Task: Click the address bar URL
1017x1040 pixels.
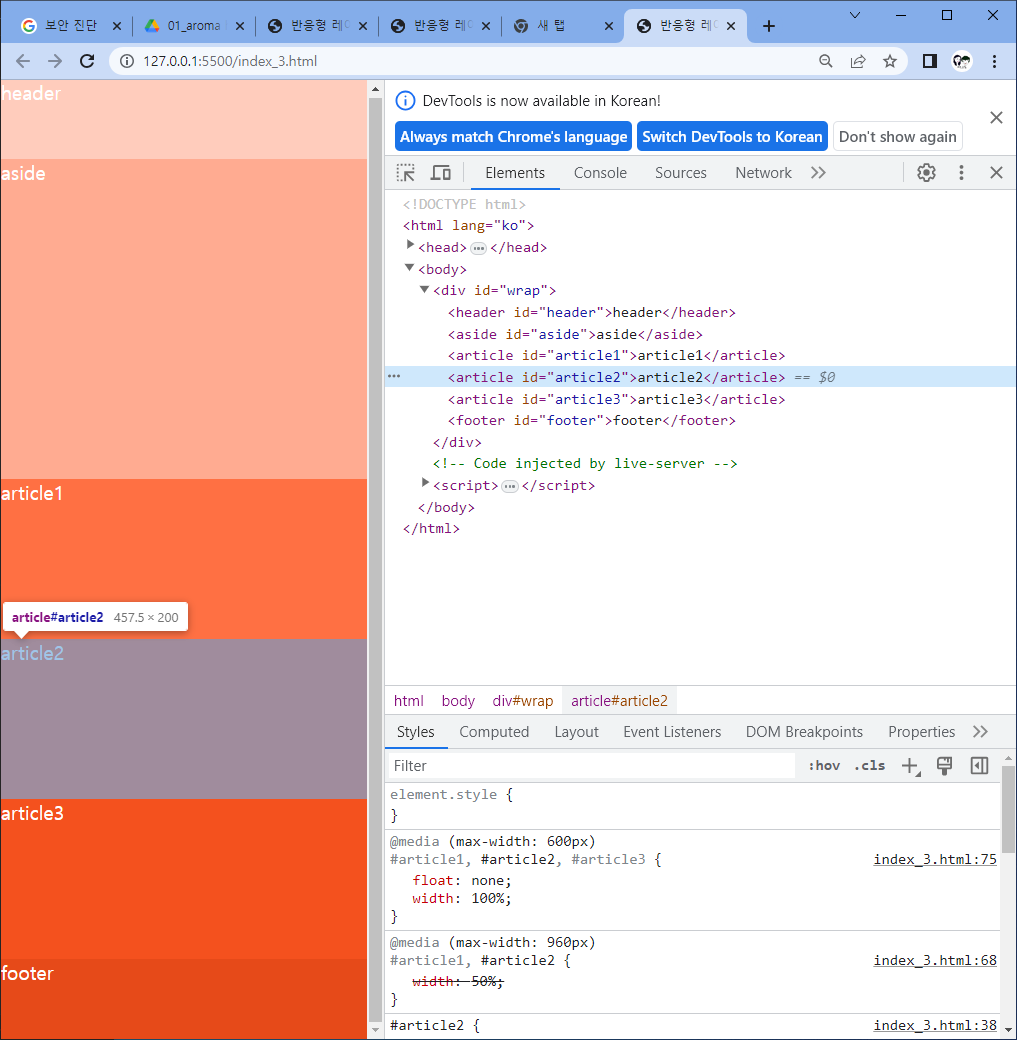Action: point(230,61)
